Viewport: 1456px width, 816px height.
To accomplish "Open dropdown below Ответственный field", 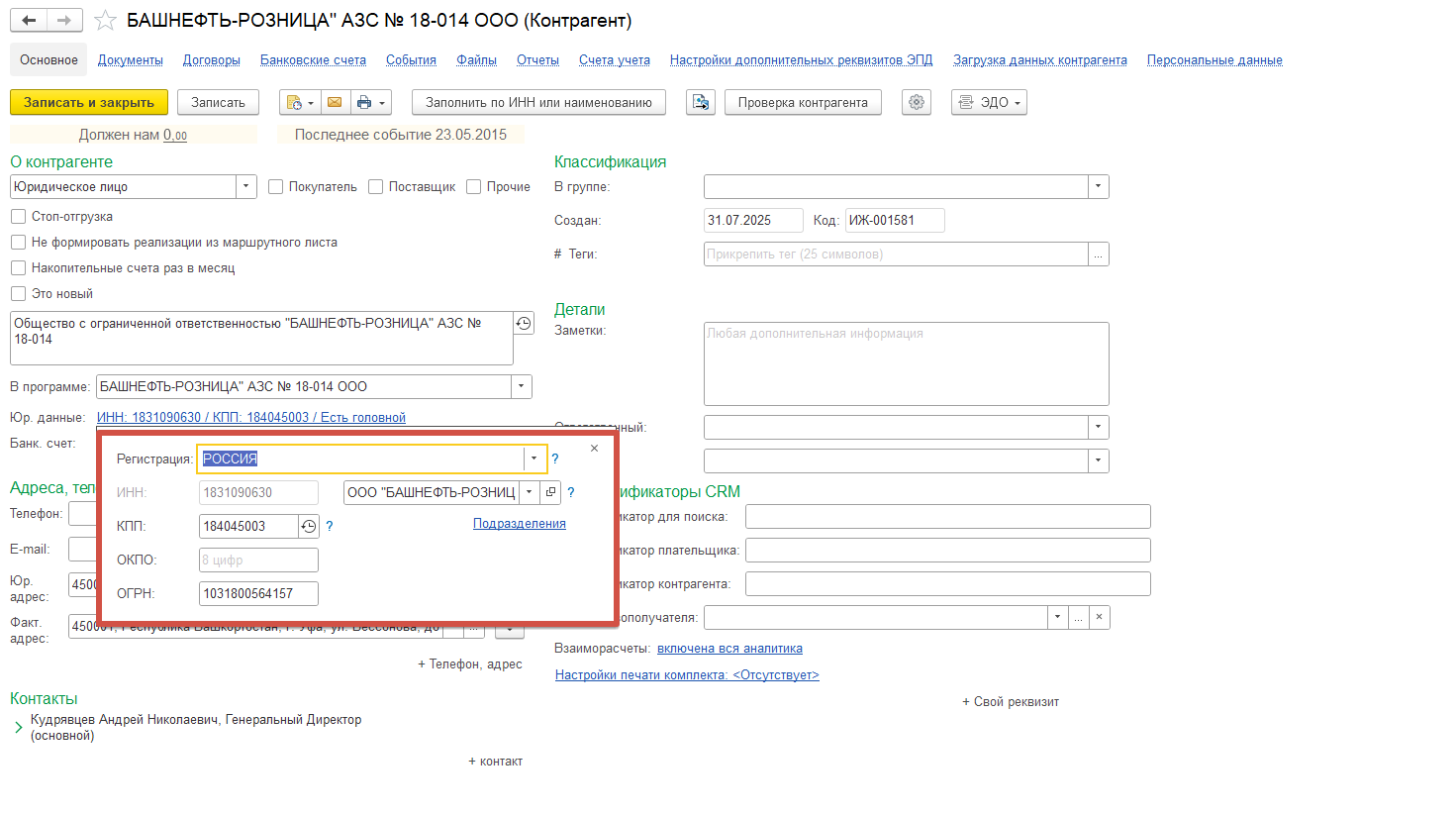I will (1099, 461).
